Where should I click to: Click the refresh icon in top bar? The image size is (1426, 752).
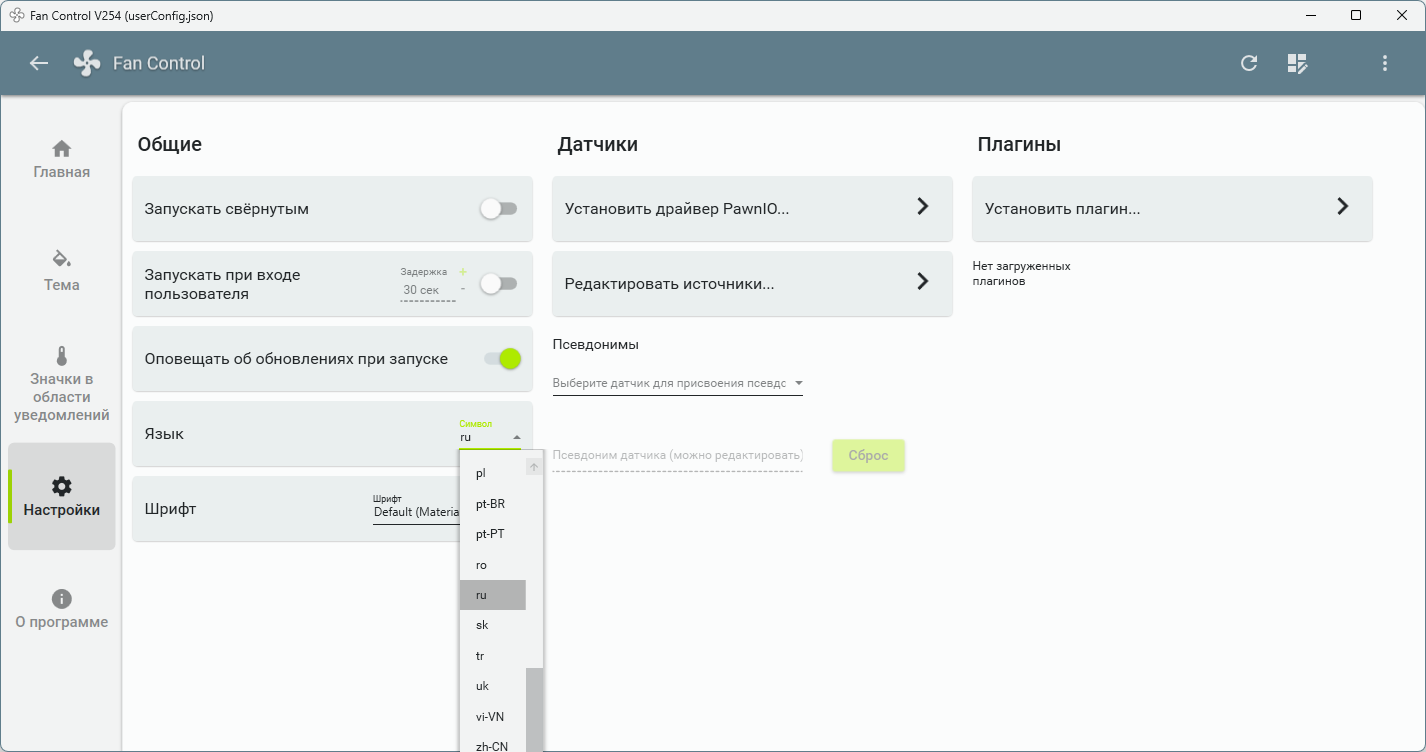(1249, 63)
